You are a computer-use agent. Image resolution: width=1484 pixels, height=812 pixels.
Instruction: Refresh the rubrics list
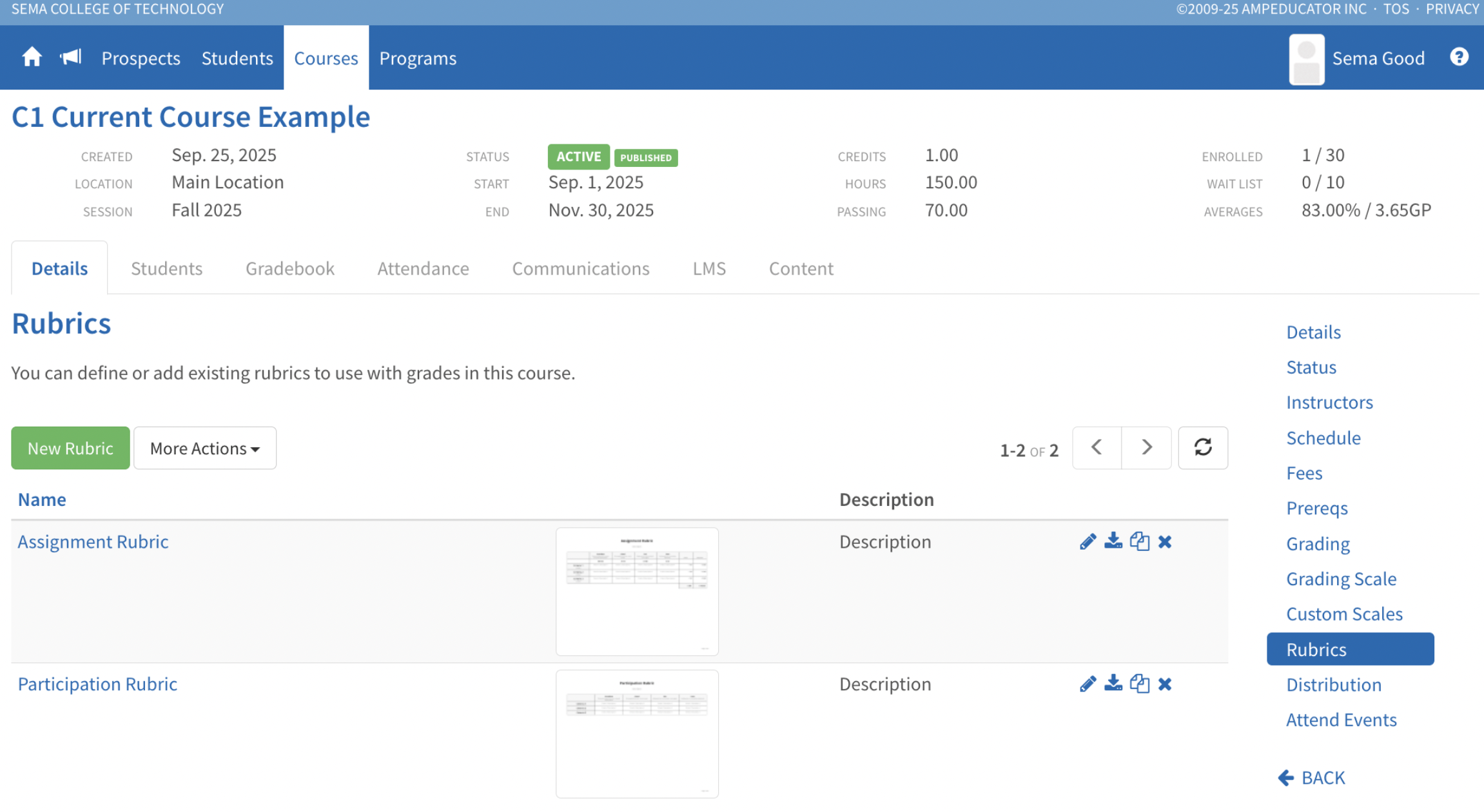click(x=1202, y=448)
